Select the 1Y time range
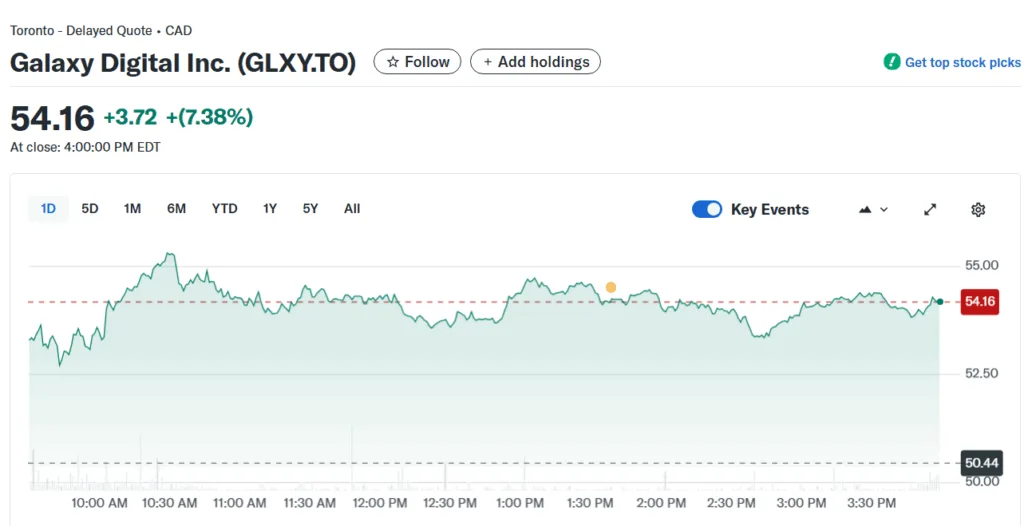 [x=270, y=209]
